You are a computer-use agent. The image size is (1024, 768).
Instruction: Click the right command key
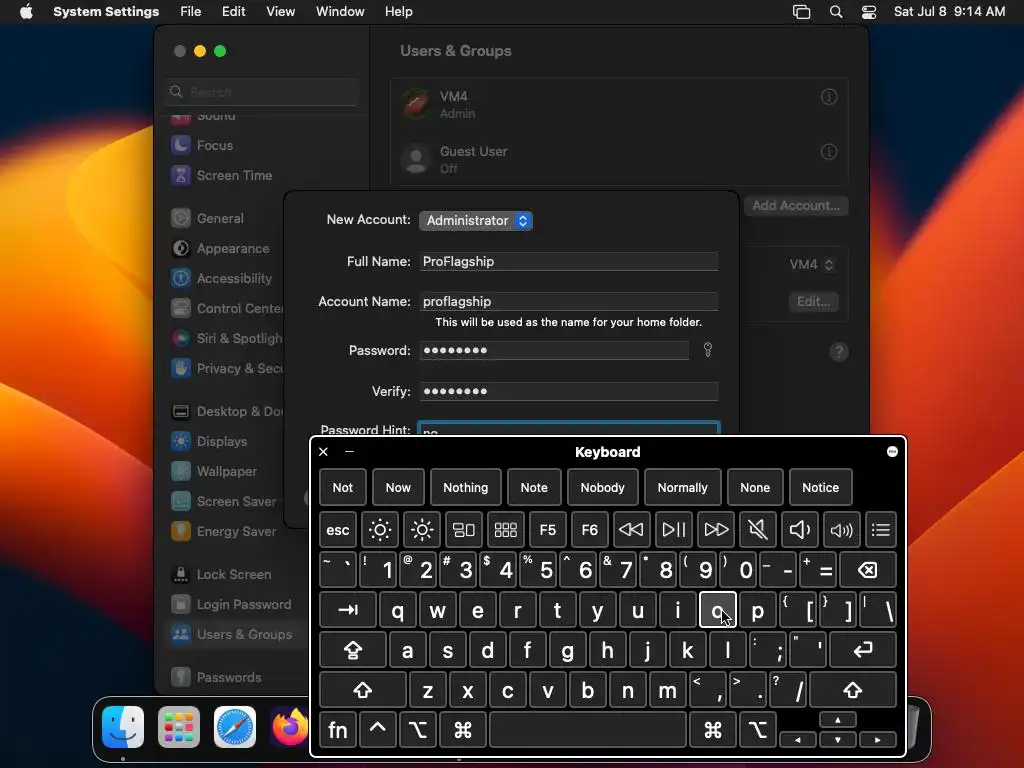tap(712, 729)
